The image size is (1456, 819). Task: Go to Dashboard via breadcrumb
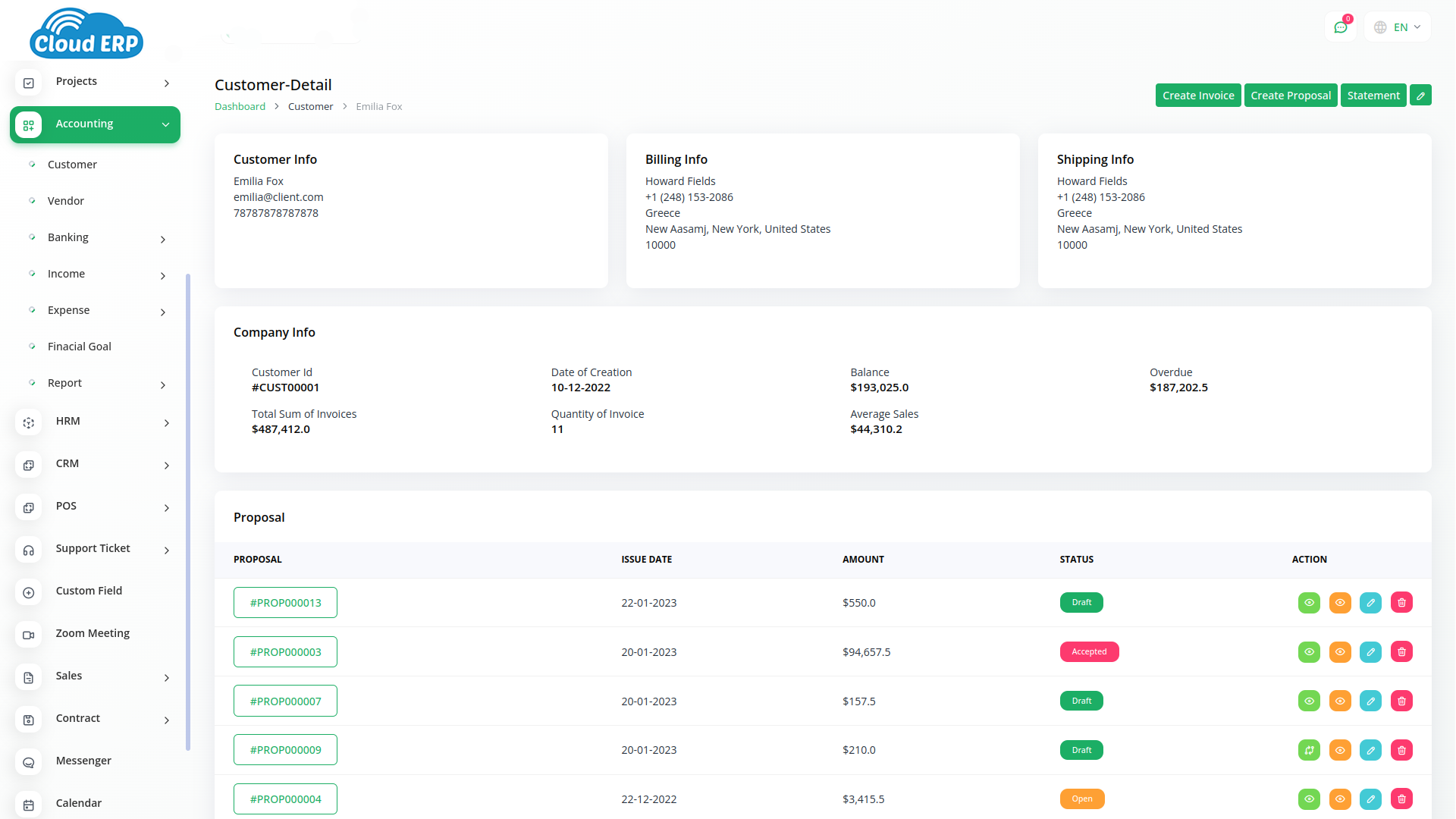point(240,107)
